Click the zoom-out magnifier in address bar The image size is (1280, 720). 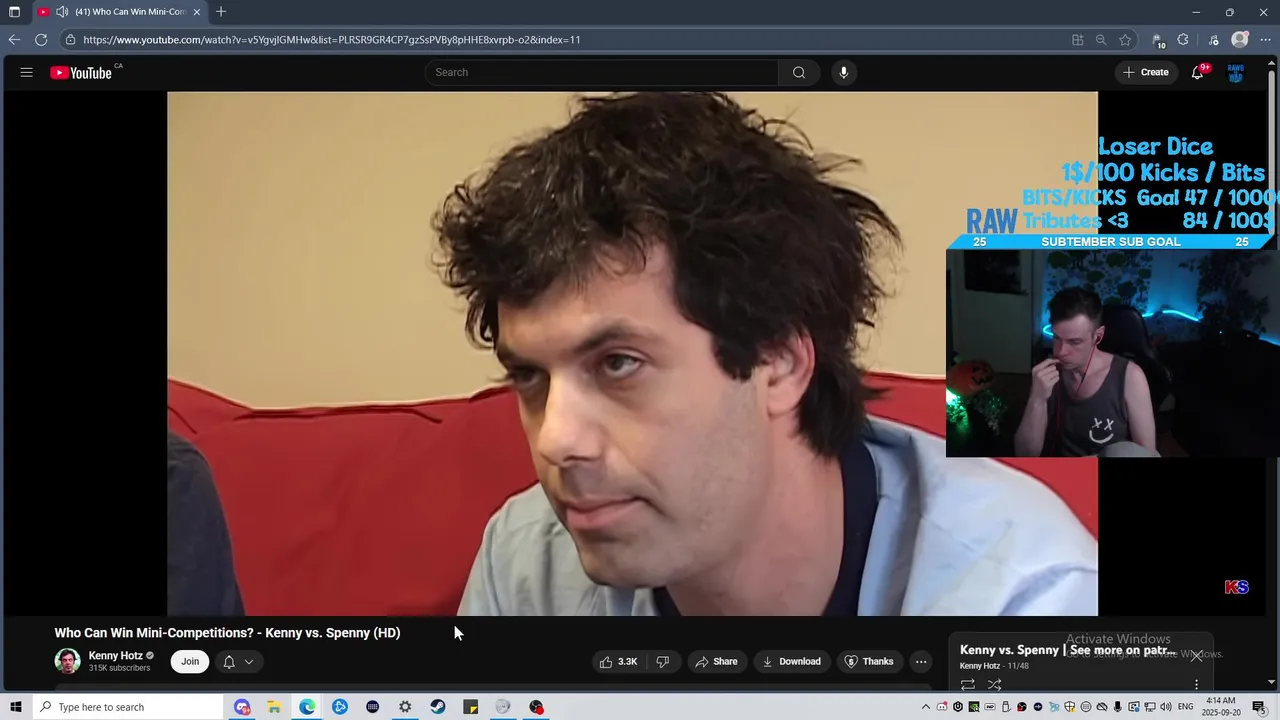[1101, 40]
